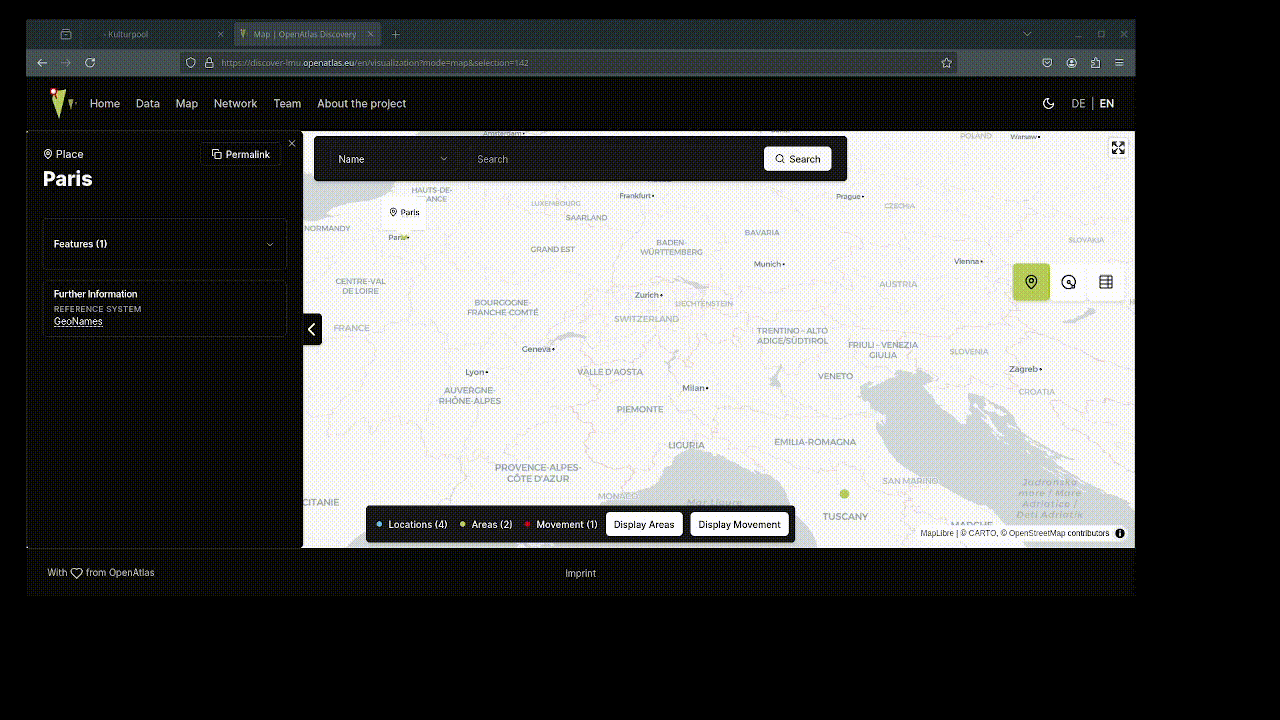Click the OpenAtlas logo
The height and width of the screenshot is (720, 1280).
(61, 103)
